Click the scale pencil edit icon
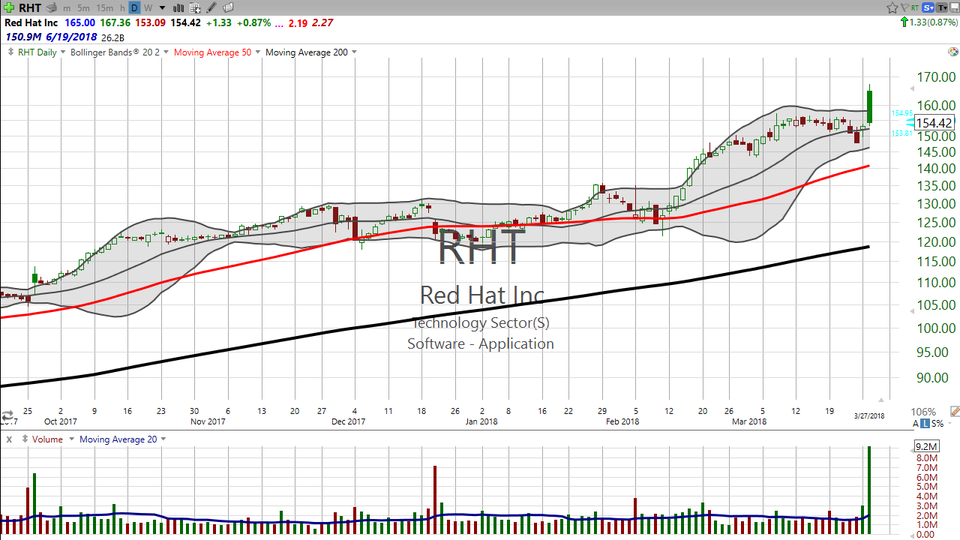The height and width of the screenshot is (540, 960). click(x=954, y=411)
